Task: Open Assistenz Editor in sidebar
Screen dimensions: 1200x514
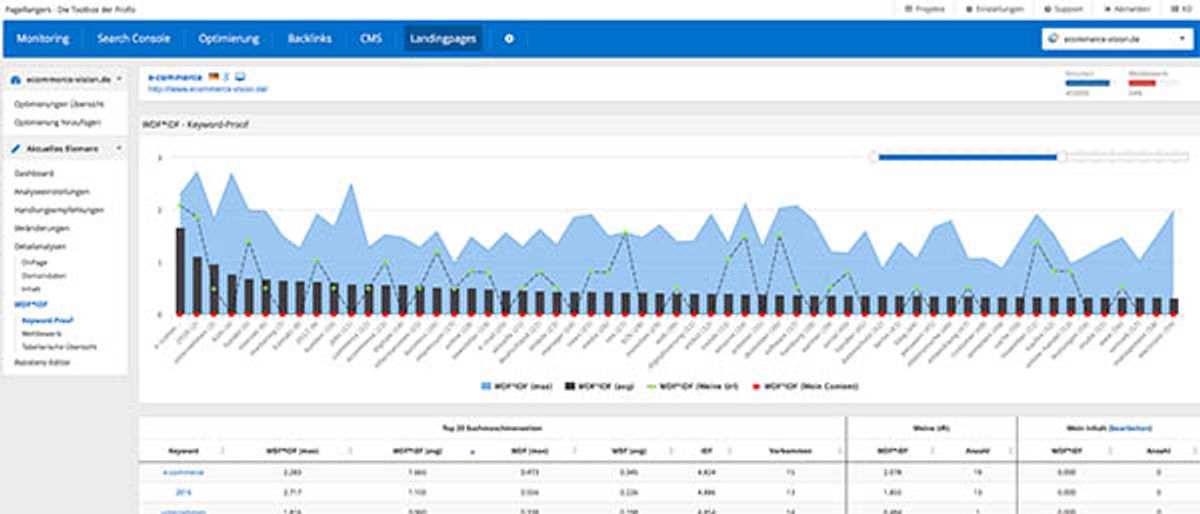Action: point(42,362)
